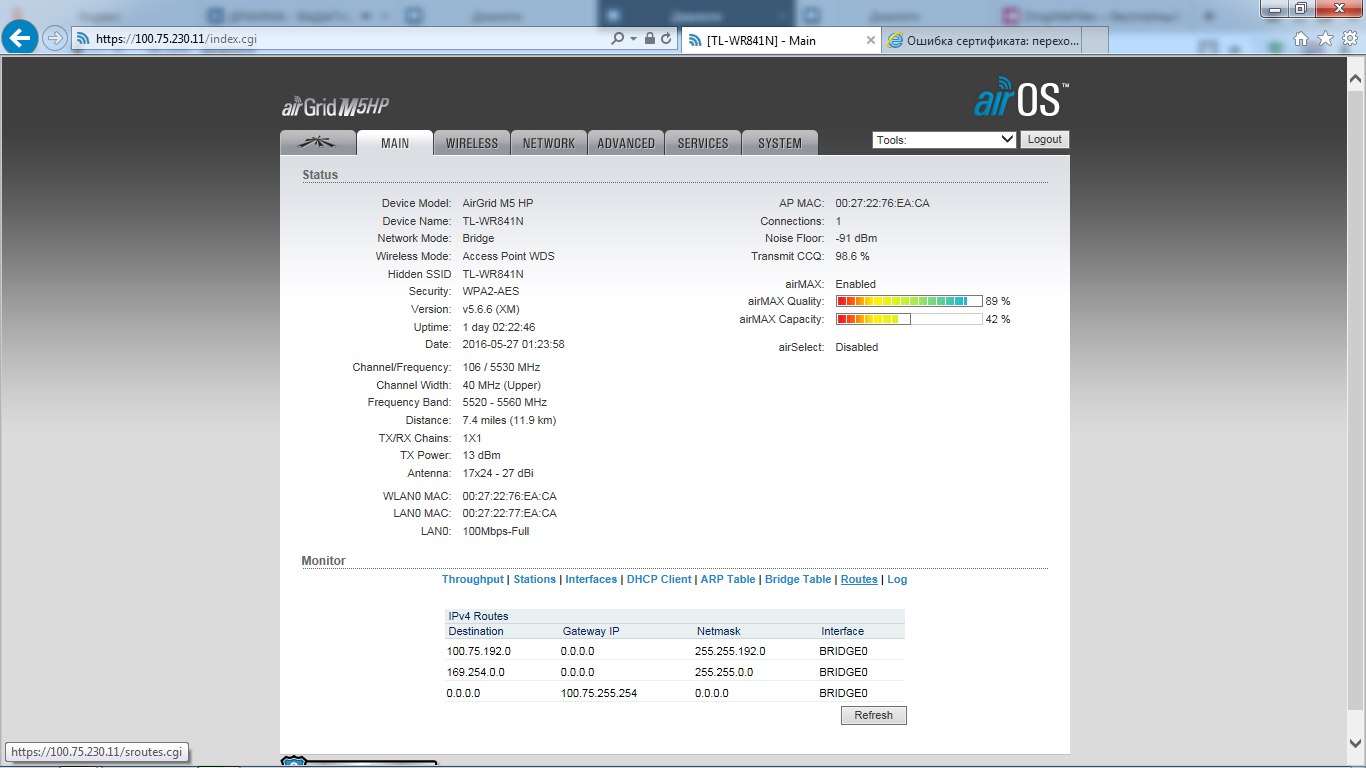The image size is (1366, 768).
Task: Click the search magnifier icon in address bar
Action: (x=617, y=38)
